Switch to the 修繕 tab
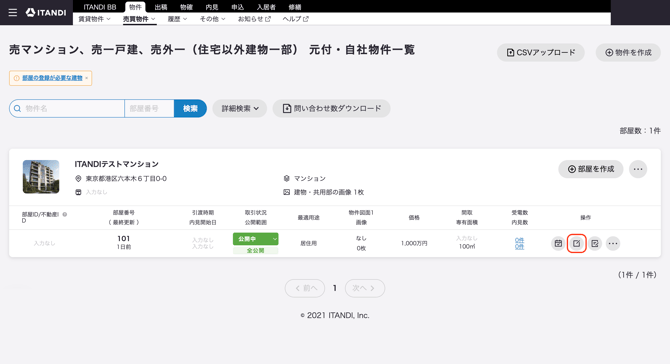The width and height of the screenshot is (670, 364). [295, 7]
